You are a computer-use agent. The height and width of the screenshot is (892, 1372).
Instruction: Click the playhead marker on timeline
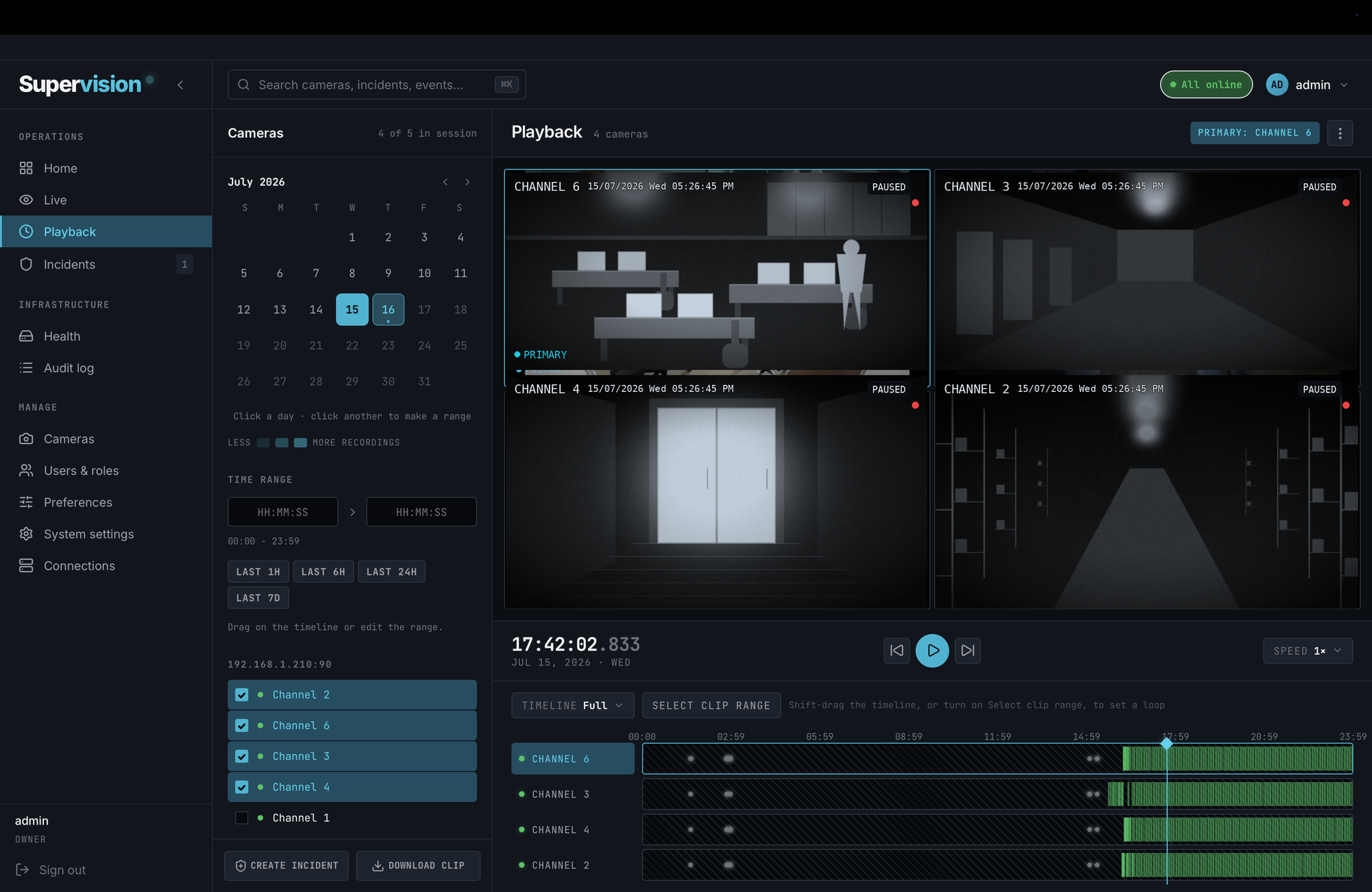1167,743
